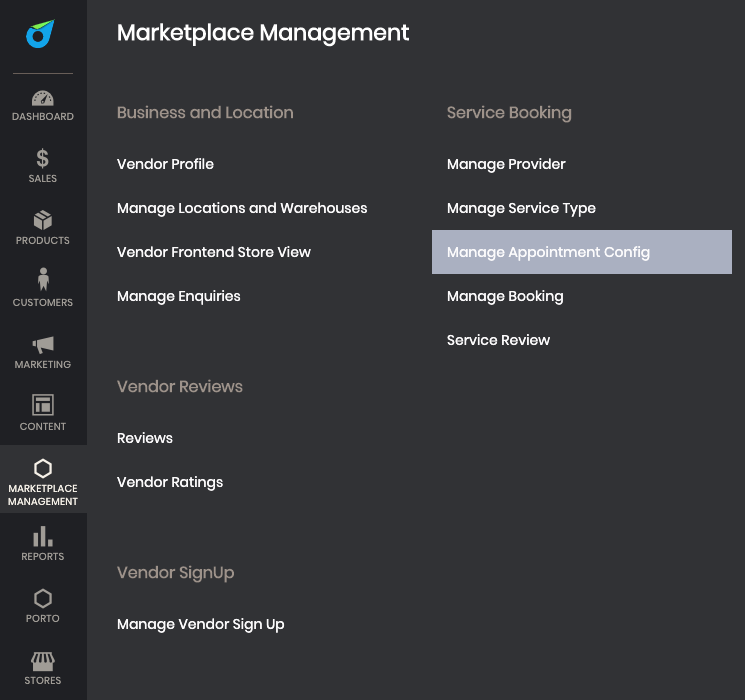
Task: Select Manage Enquiries menu entry
Action: [179, 296]
